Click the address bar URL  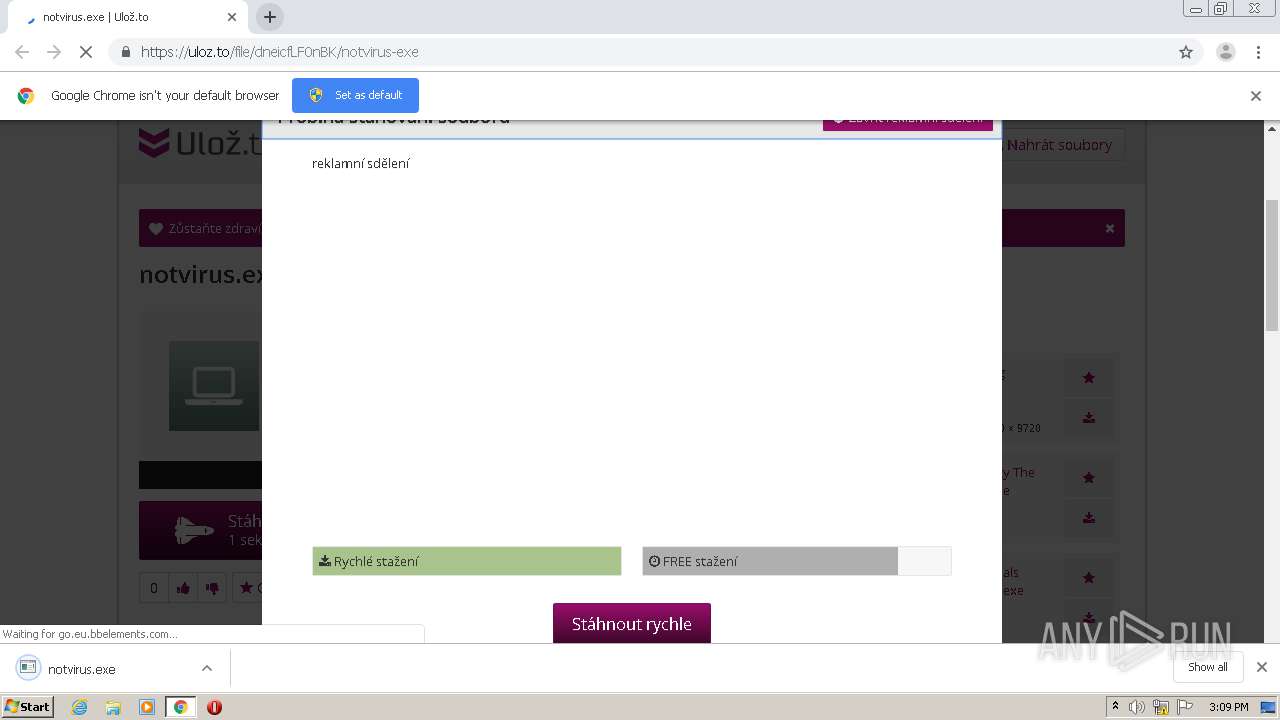point(279,52)
